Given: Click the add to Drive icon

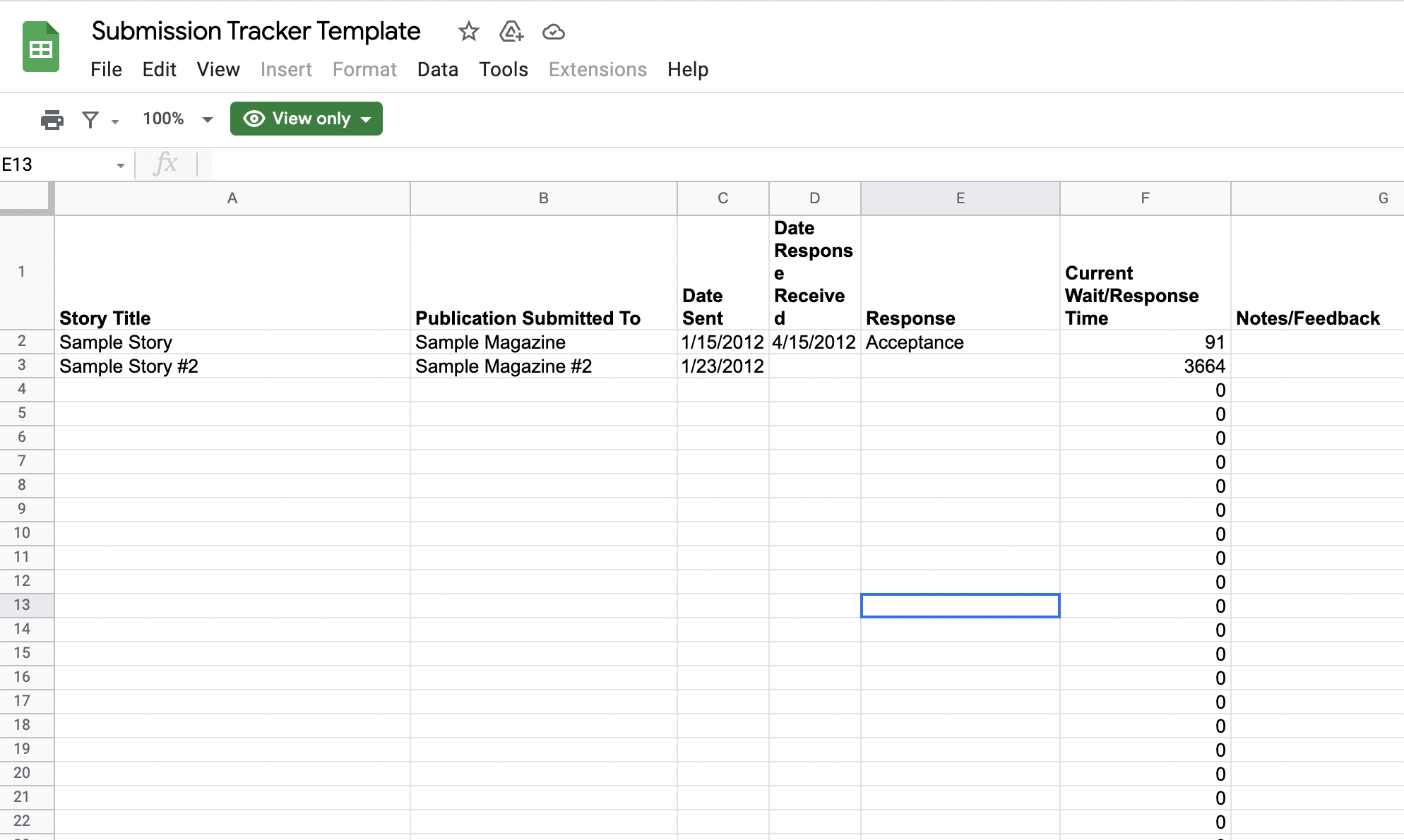Looking at the screenshot, I should [x=511, y=32].
